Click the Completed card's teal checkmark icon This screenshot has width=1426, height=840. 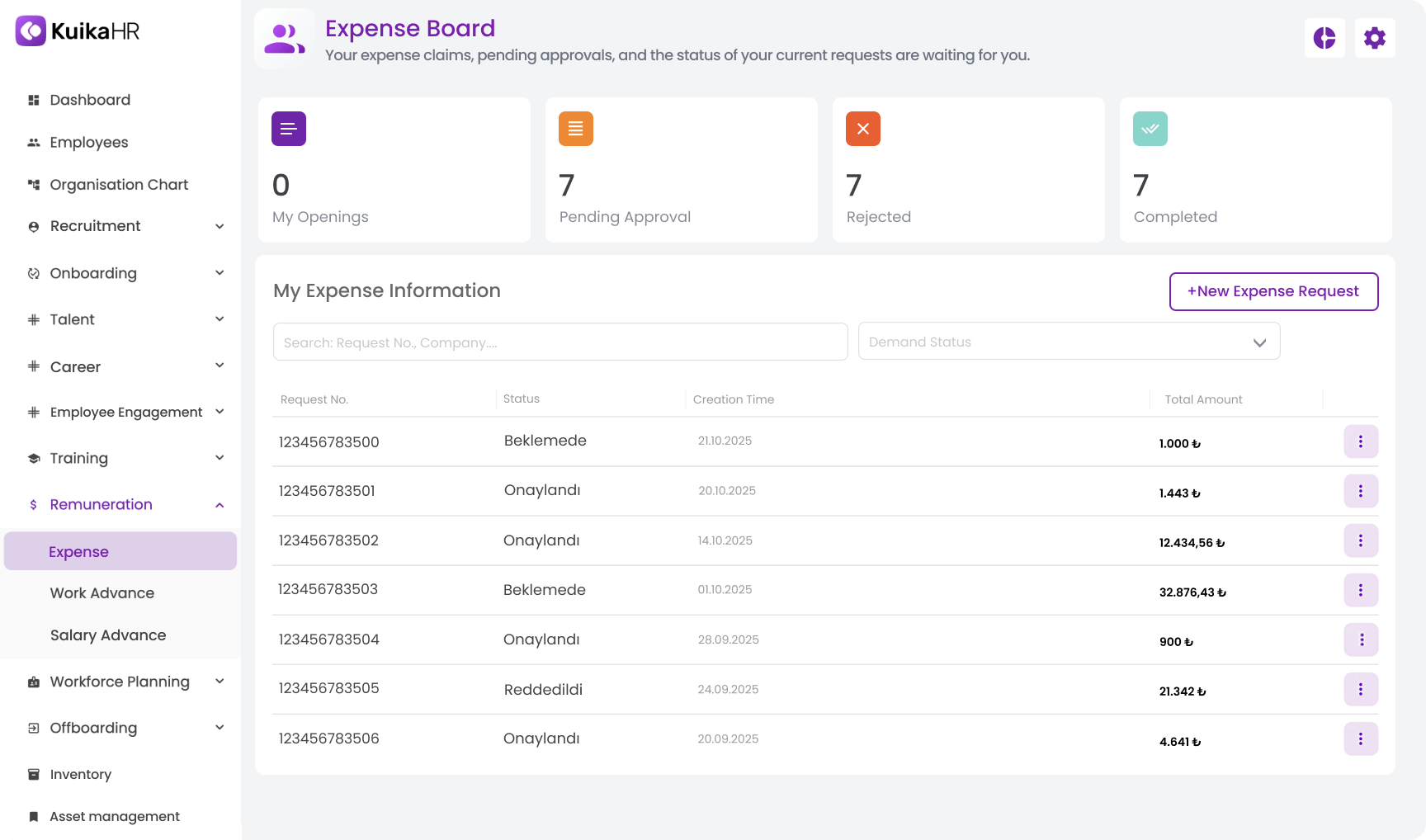coord(1150,129)
